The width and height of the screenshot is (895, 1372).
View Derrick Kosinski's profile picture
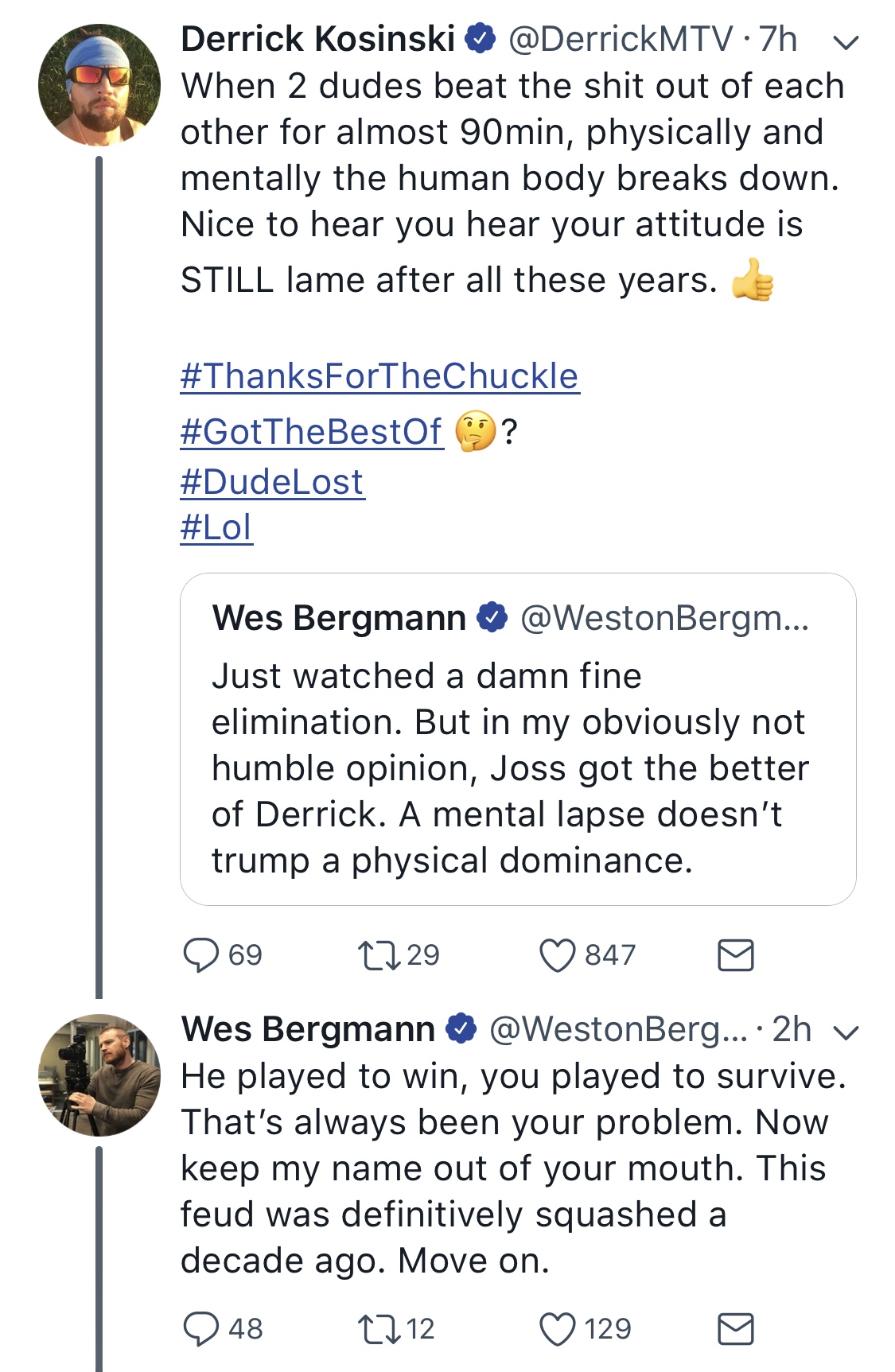click(x=99, y=85)
